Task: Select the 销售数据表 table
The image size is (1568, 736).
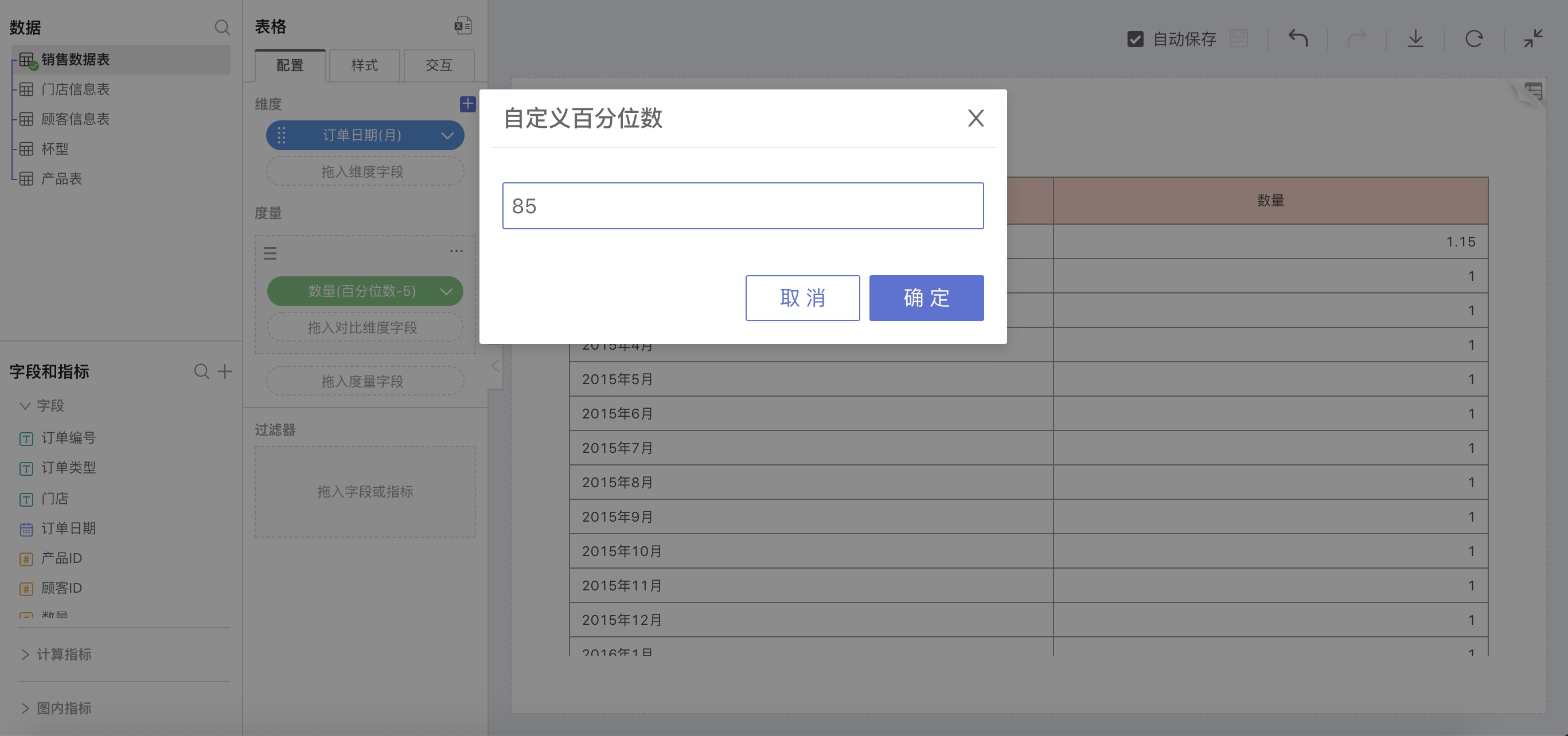Action: (x=121, y=60)
